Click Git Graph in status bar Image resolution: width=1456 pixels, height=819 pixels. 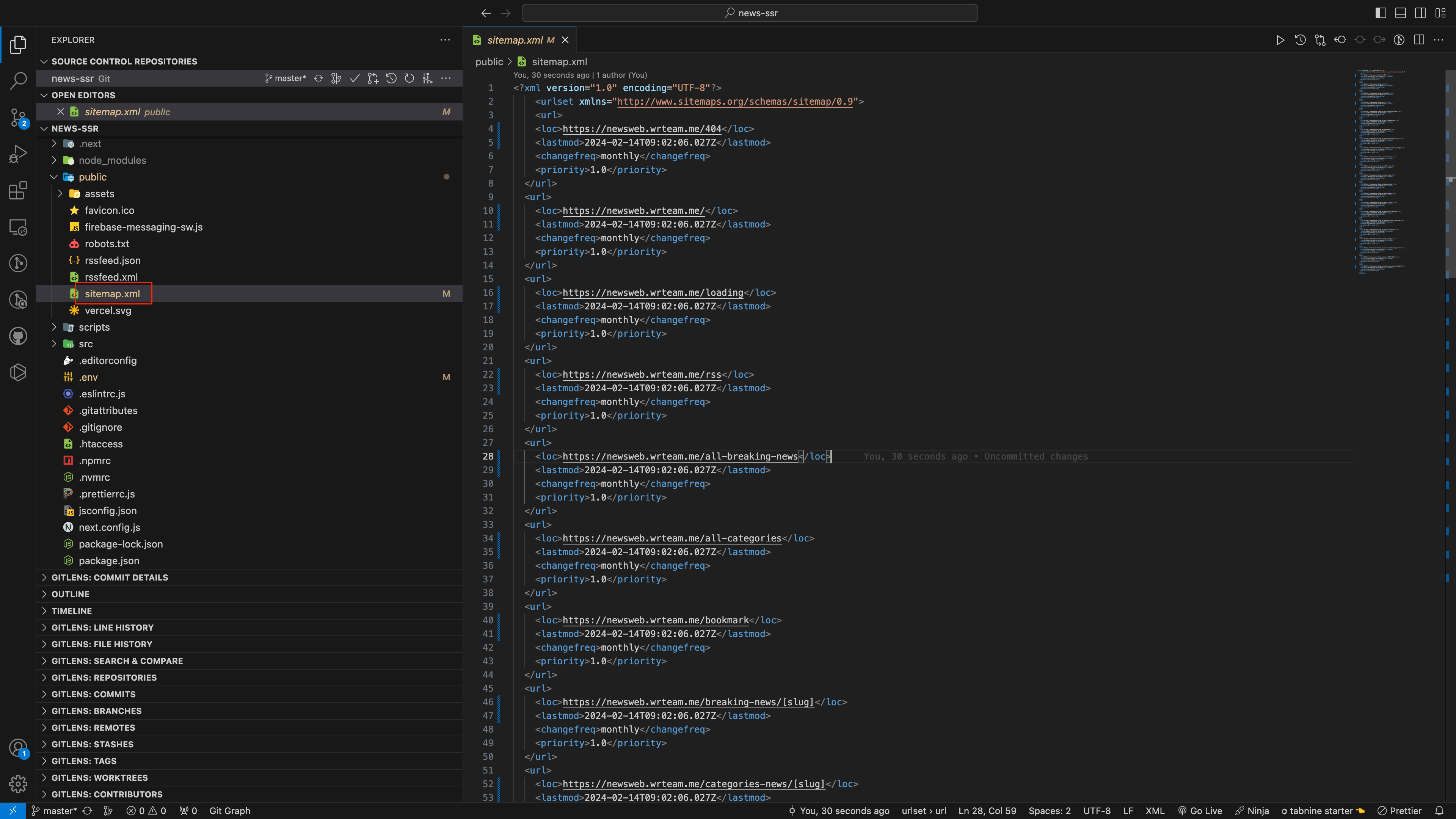pyautogui.click(x=229, y=811)
